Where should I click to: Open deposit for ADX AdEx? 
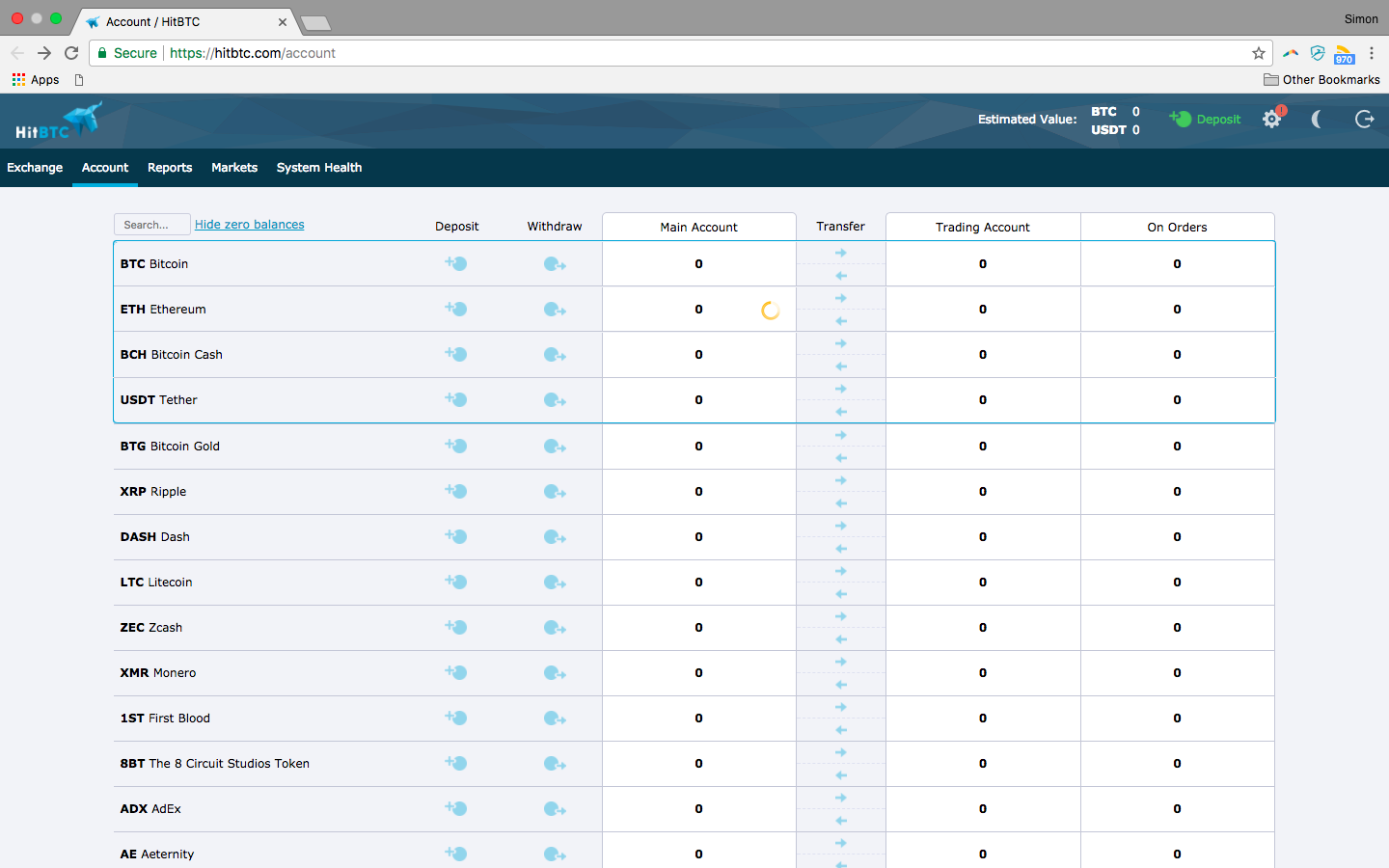(456, 808)
